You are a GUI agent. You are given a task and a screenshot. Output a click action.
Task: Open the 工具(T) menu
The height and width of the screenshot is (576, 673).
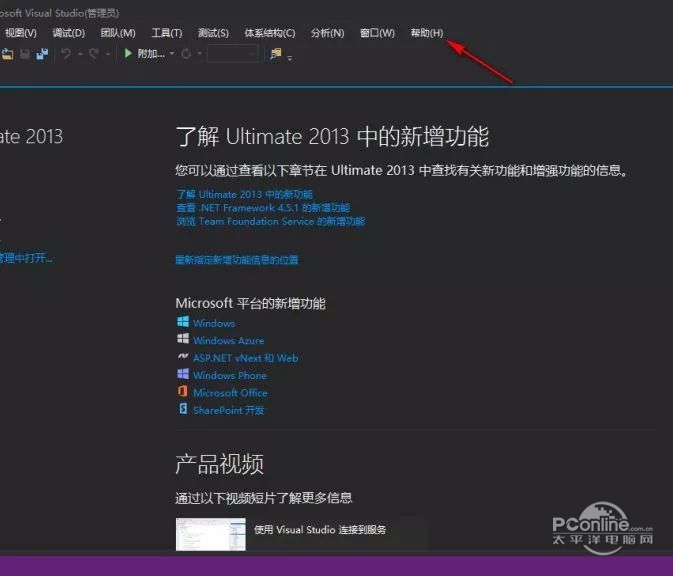[x=167, y=33]
